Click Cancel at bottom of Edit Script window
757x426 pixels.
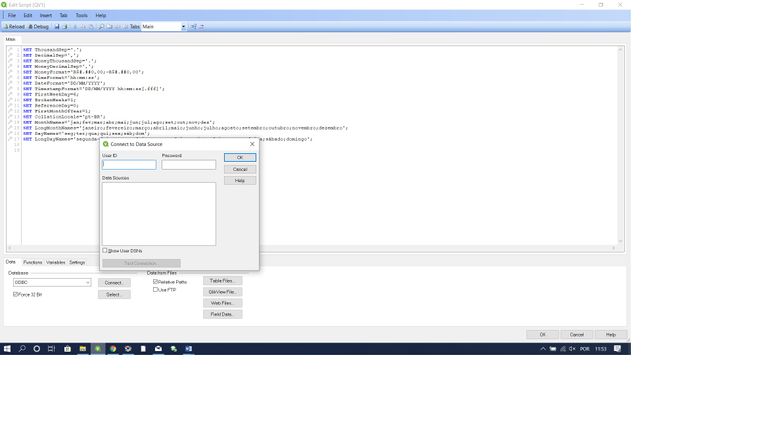pyautogui.click(x=576, y=334)
